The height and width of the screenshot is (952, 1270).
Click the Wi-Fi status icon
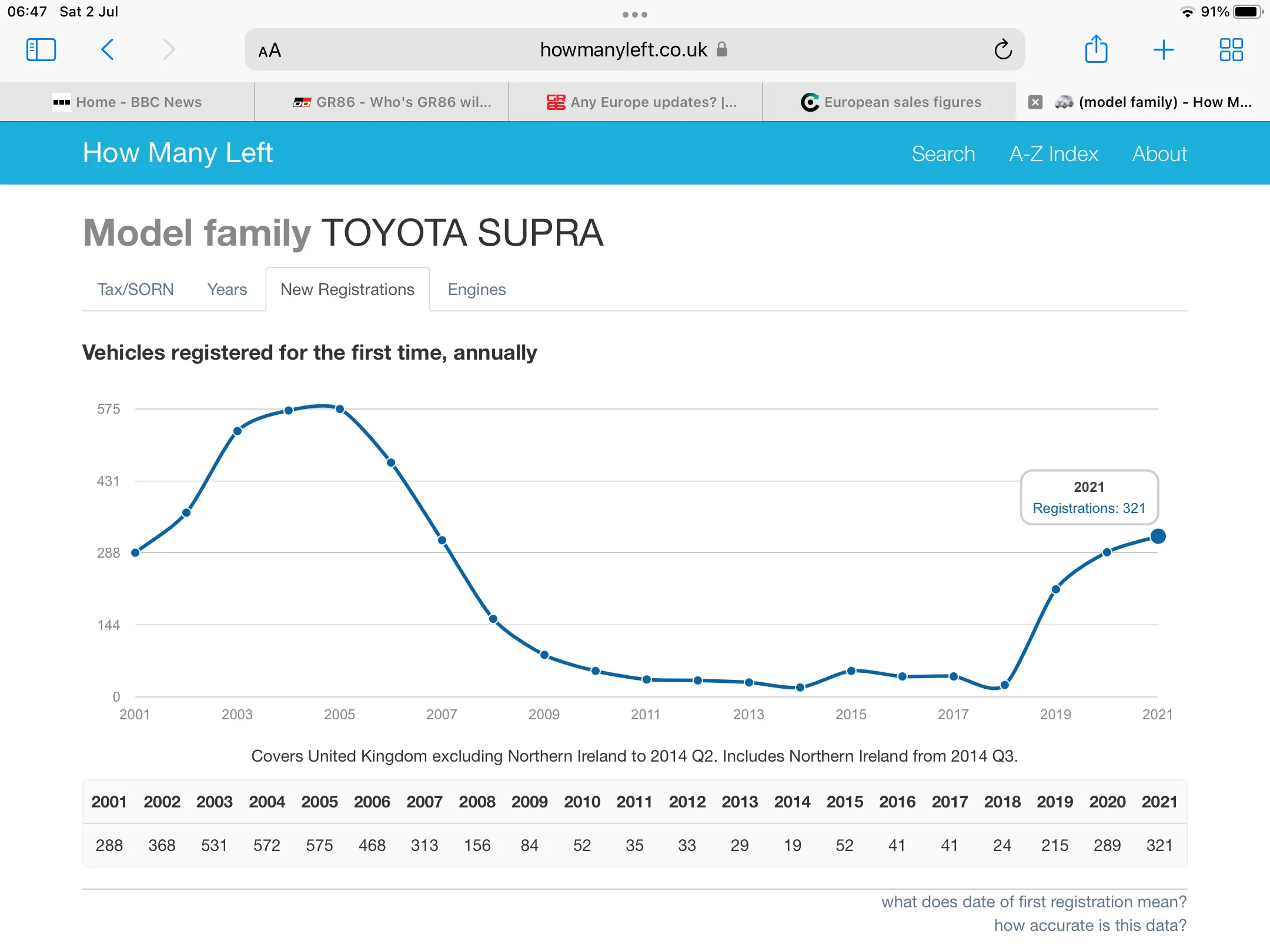tap(1188, 12)
